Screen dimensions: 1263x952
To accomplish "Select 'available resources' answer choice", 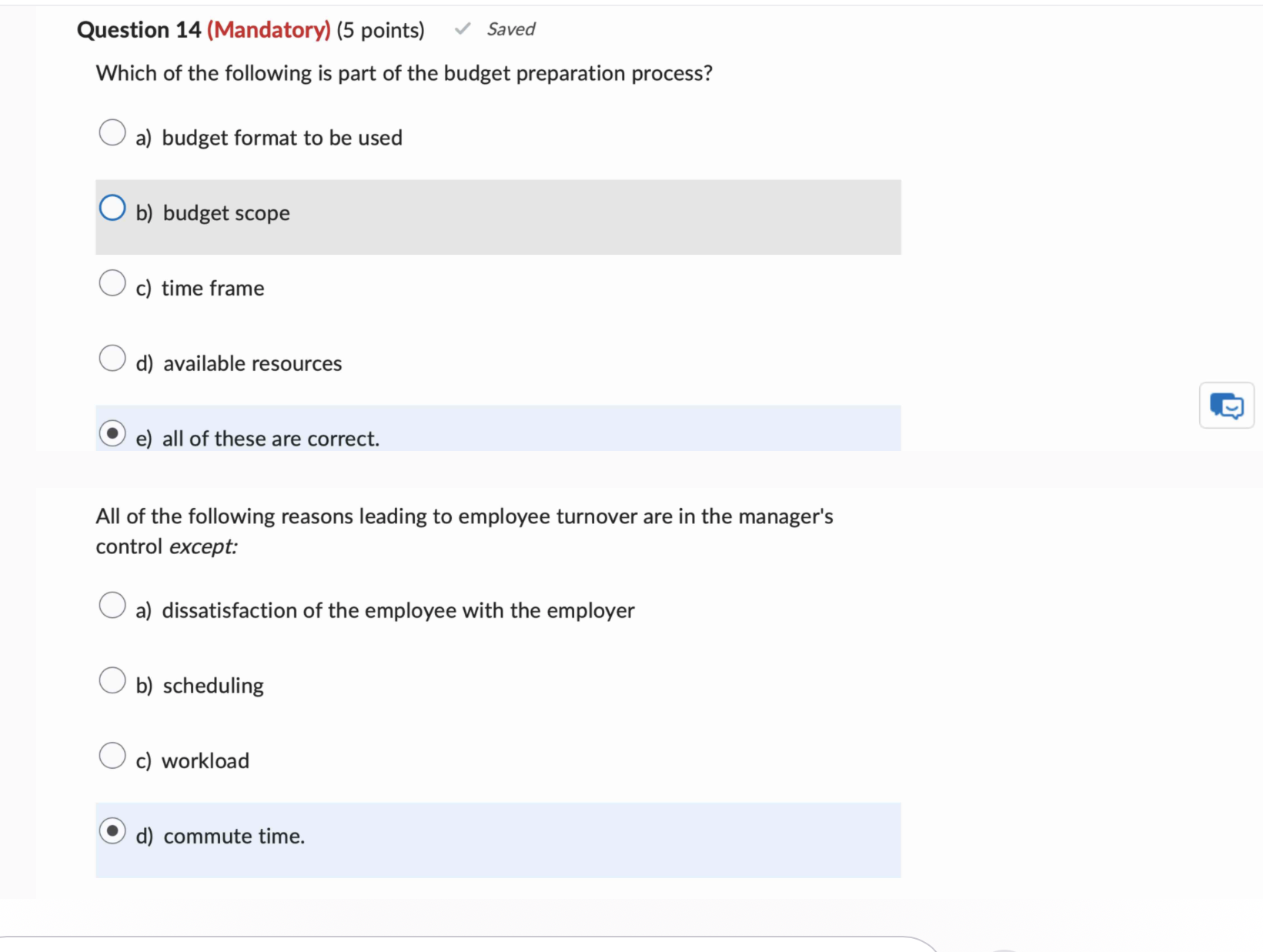I will click(x=112, y=358).
